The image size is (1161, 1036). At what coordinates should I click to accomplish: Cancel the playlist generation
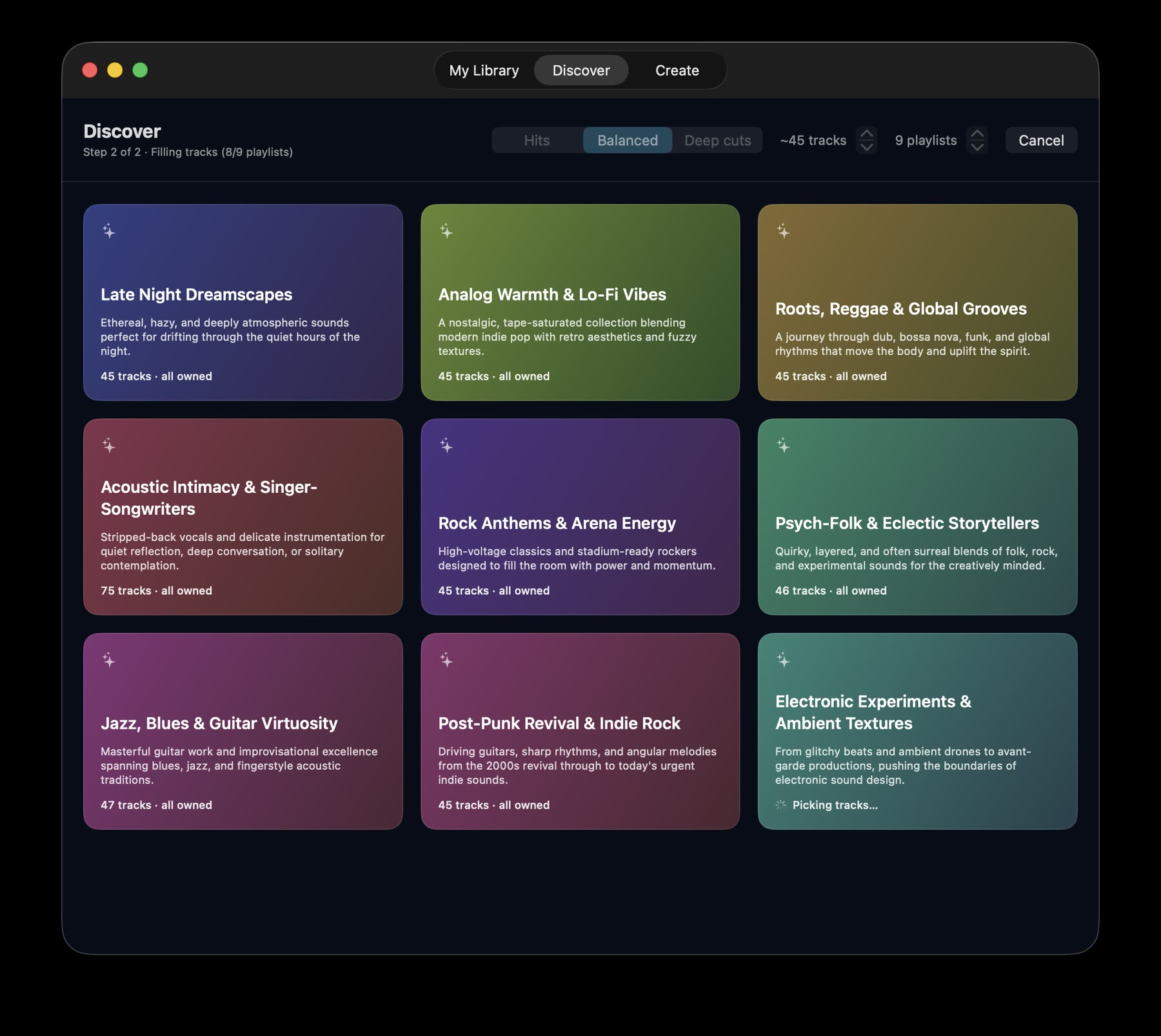[x=1041, y=140]
